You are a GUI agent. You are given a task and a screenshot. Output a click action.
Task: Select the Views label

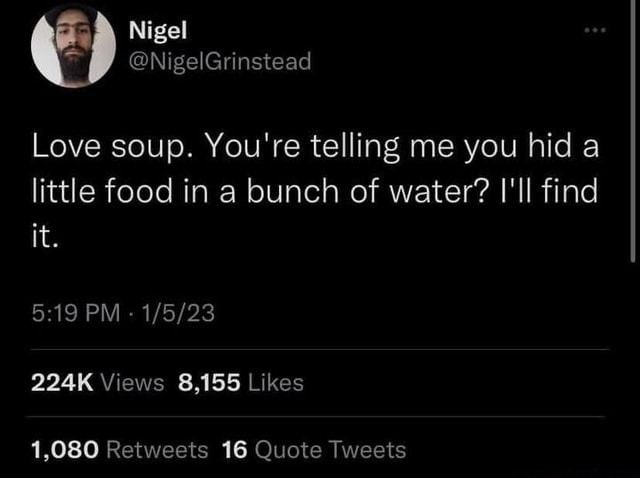(x=131, y=382)
